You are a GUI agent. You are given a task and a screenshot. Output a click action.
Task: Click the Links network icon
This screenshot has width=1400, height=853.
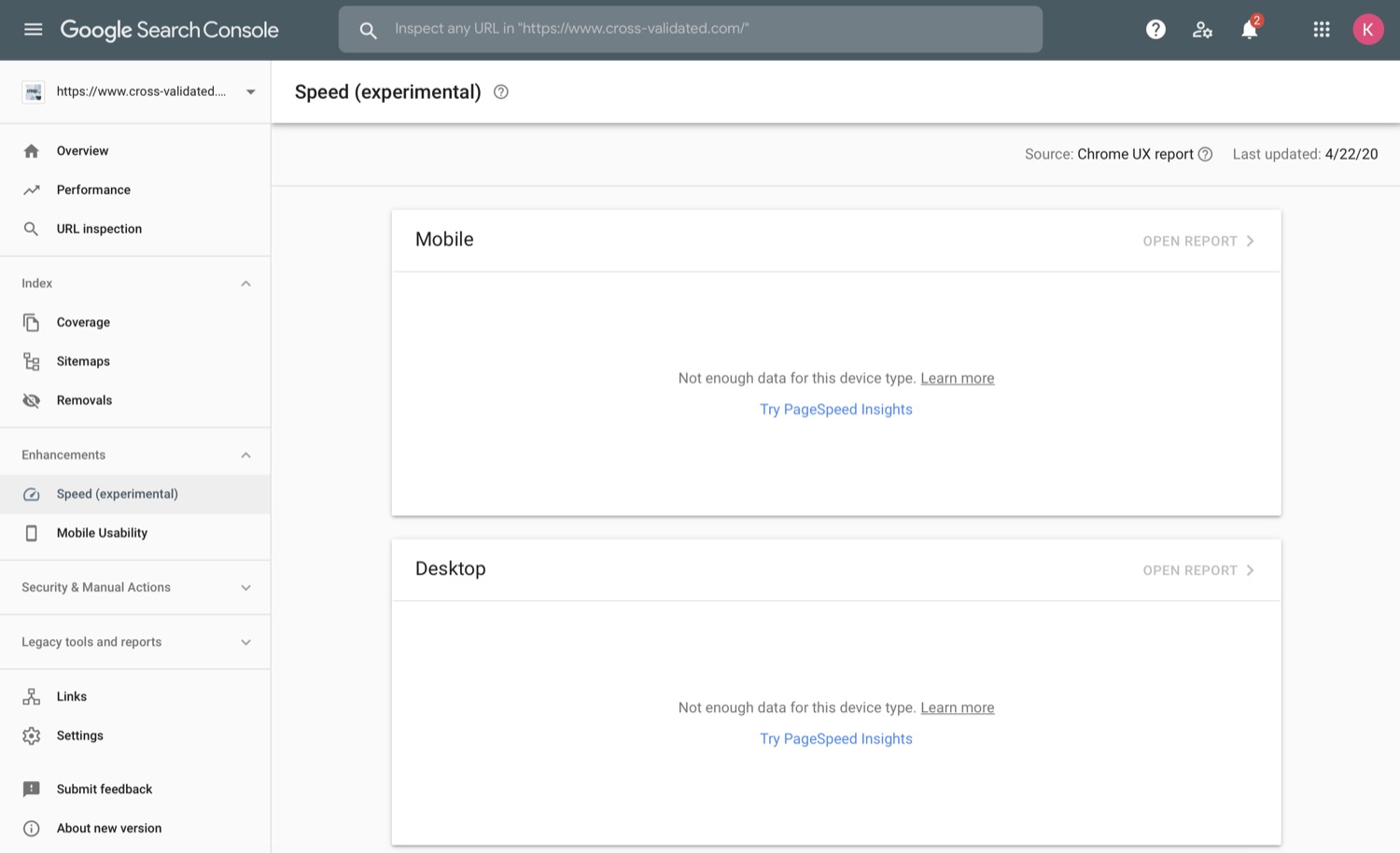pyautogui.click(x=32, y=696)
